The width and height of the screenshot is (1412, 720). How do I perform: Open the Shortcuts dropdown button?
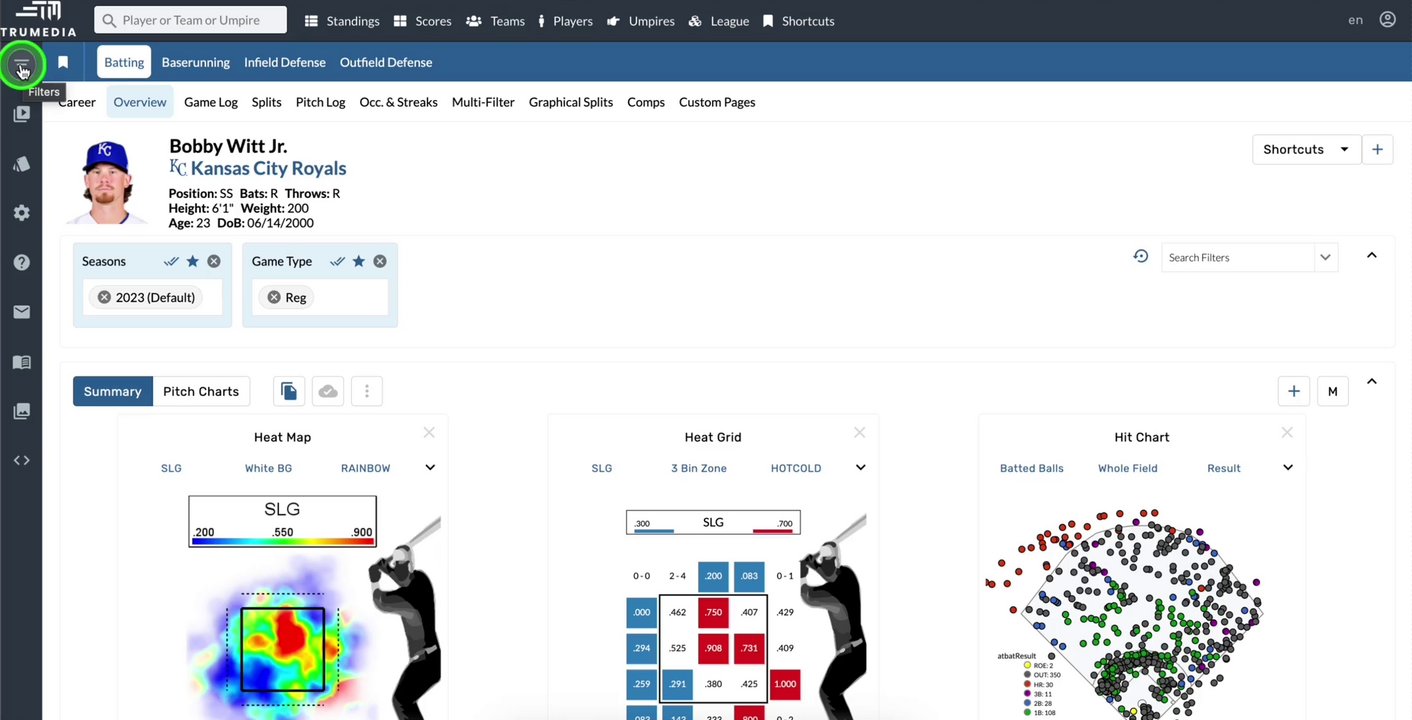(1306, 149)
